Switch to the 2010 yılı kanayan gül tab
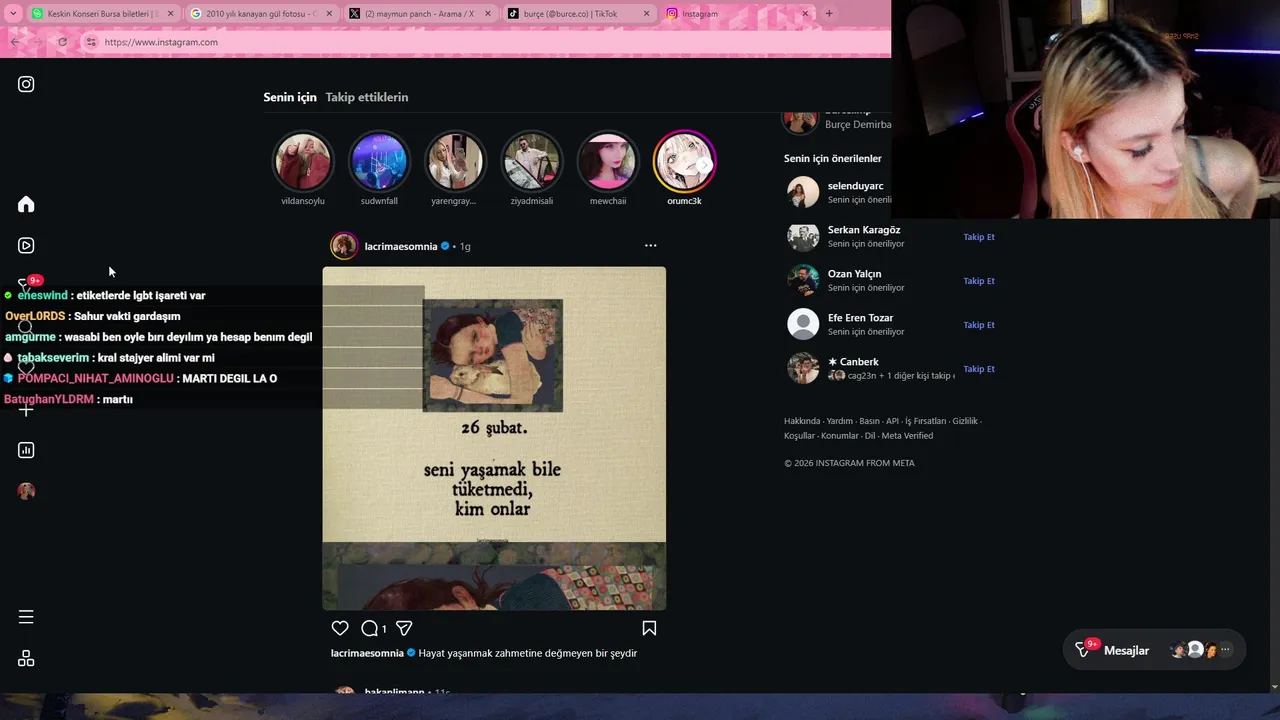 click(261, 14)
